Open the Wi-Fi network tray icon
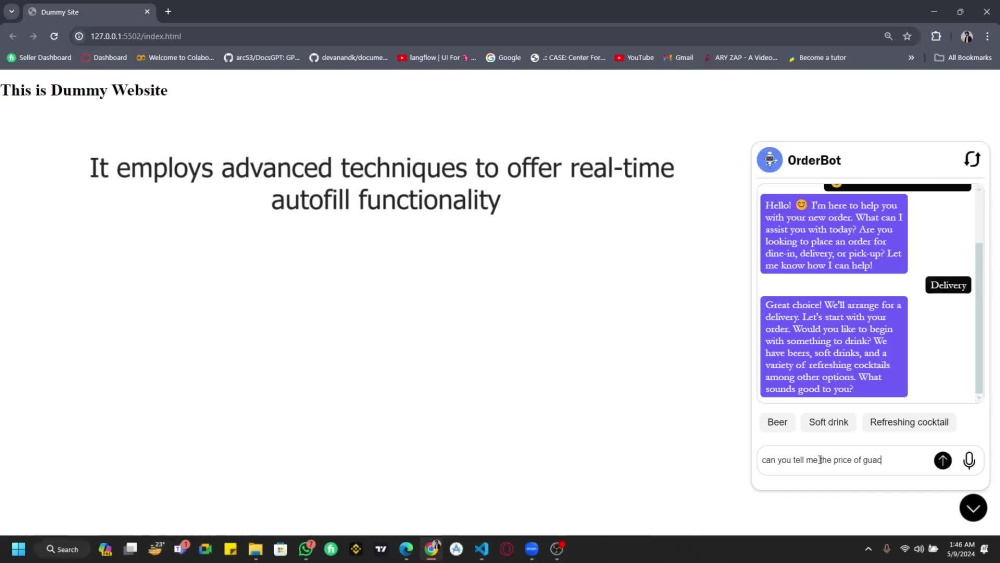 point(904,549)
